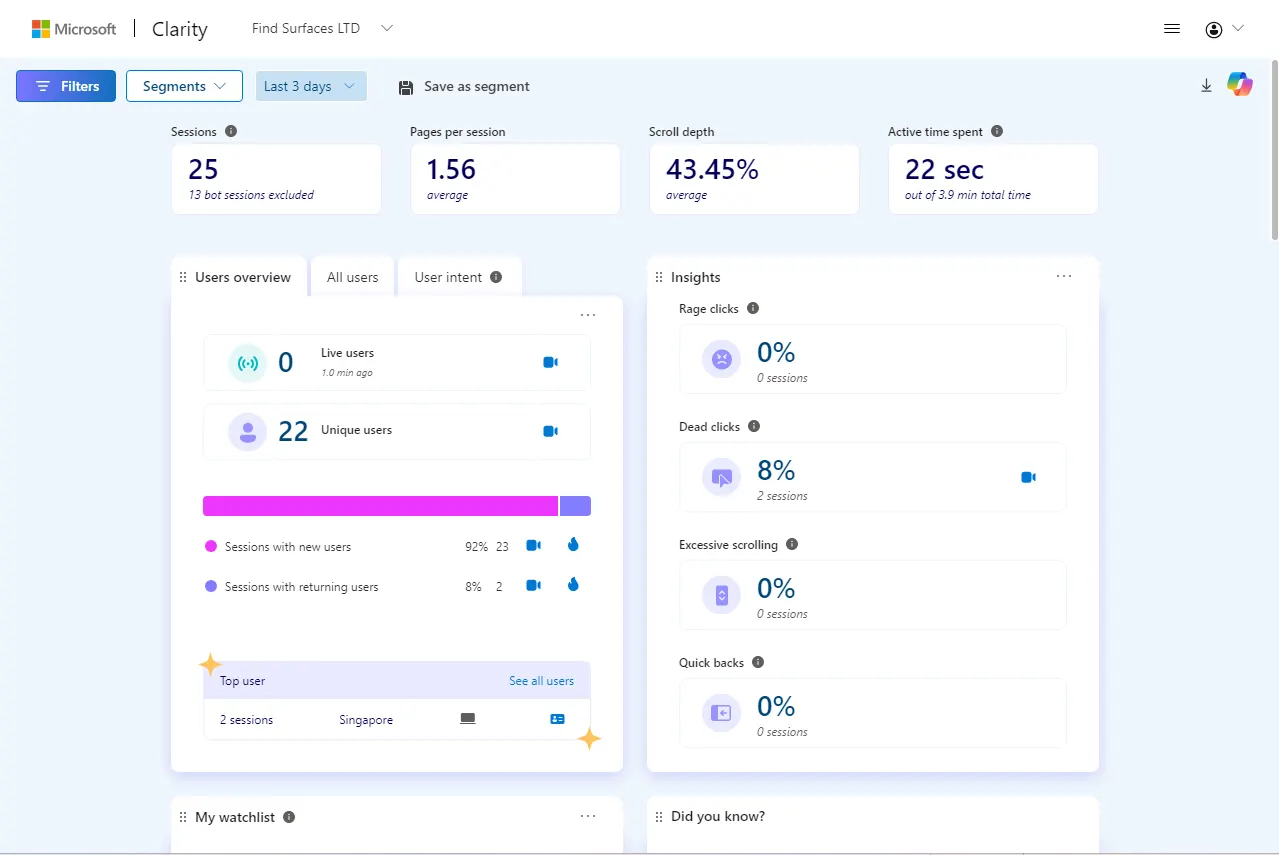
Task: Click the Sessions metric card showing 25
Action: point(276,179)
